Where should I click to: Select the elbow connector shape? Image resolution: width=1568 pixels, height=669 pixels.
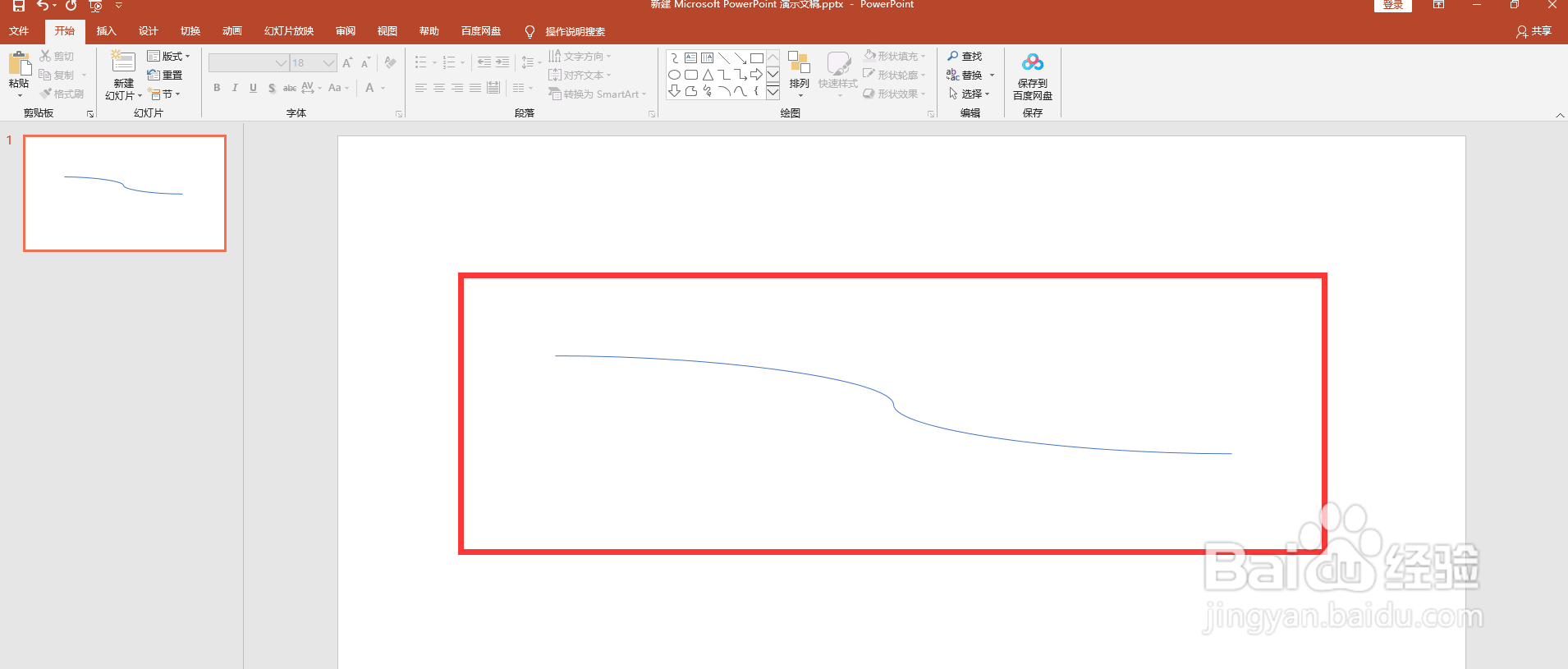(724, 75)
